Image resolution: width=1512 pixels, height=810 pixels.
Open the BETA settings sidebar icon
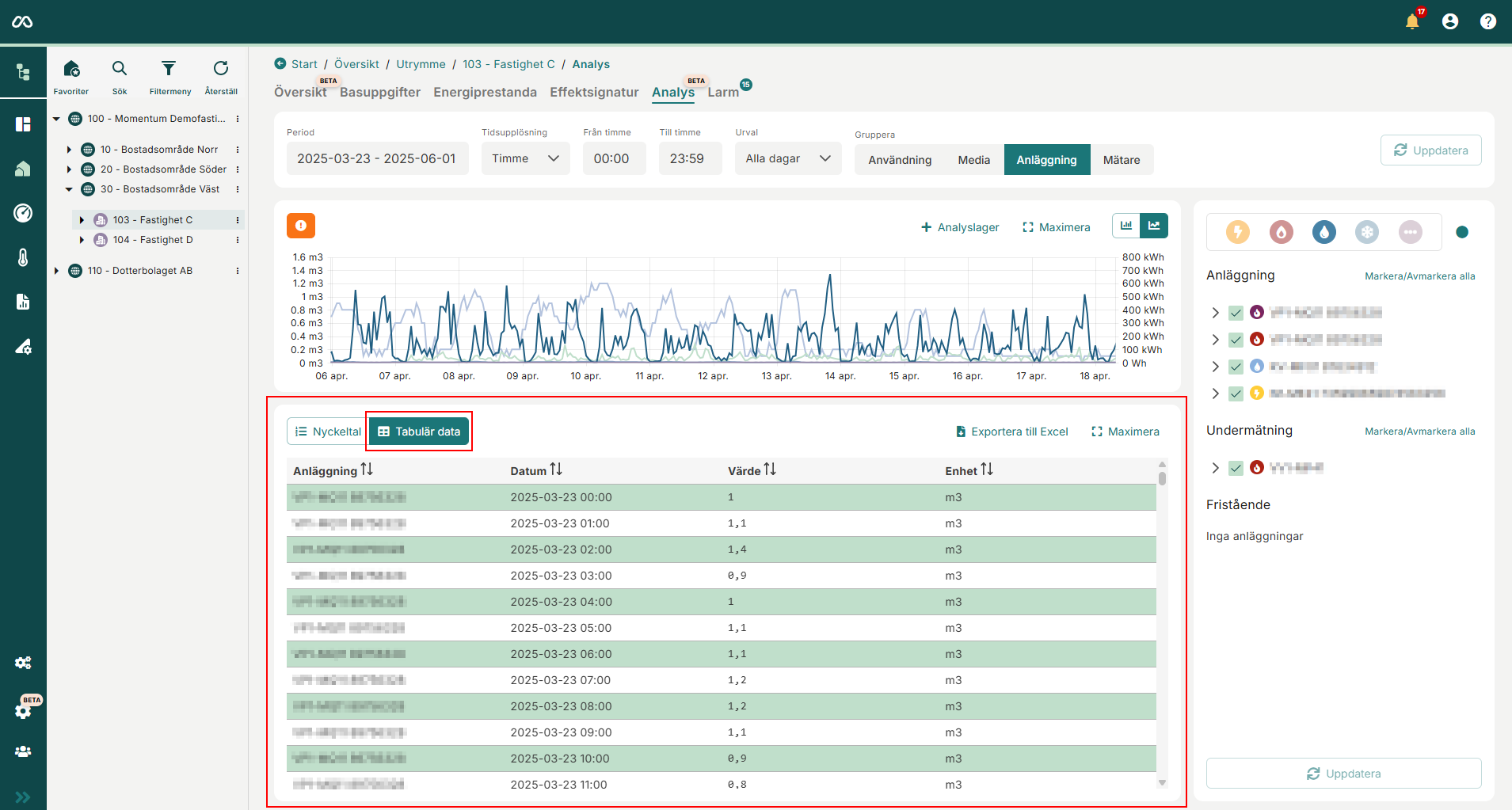23,710
